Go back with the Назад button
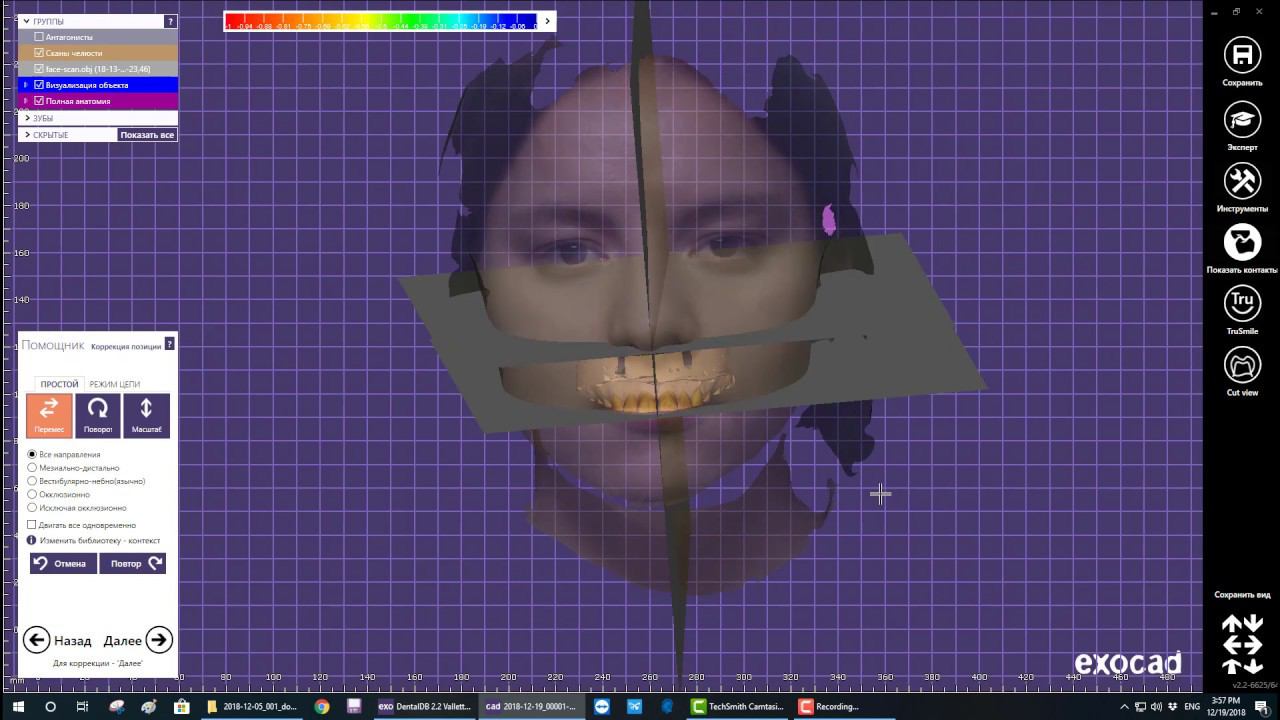 [58, 640]
